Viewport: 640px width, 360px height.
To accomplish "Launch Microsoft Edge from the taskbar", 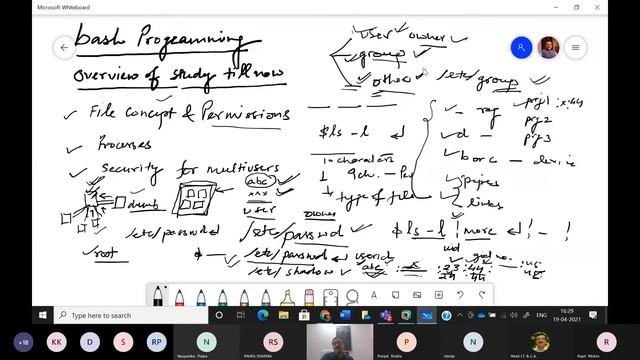I will coord(262,315).
